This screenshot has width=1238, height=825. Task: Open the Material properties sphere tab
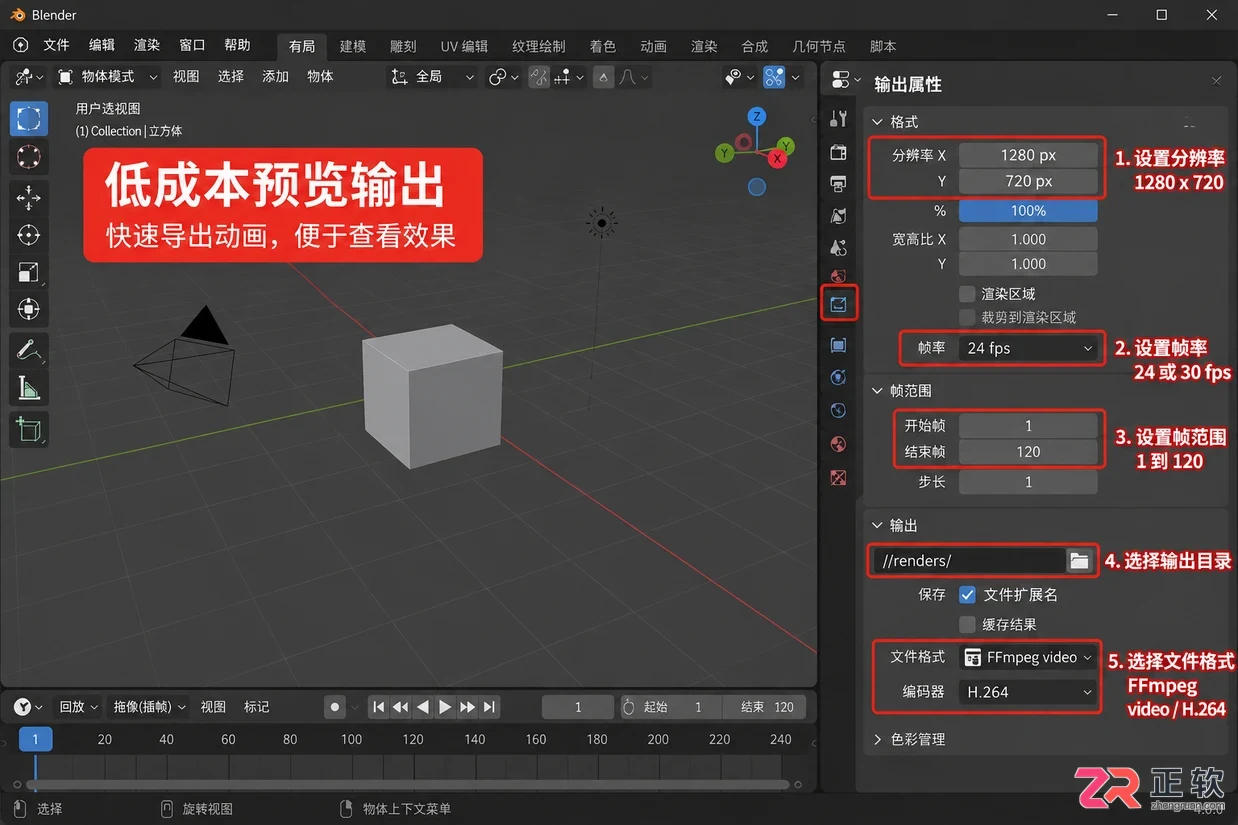(x=839, y=444)
